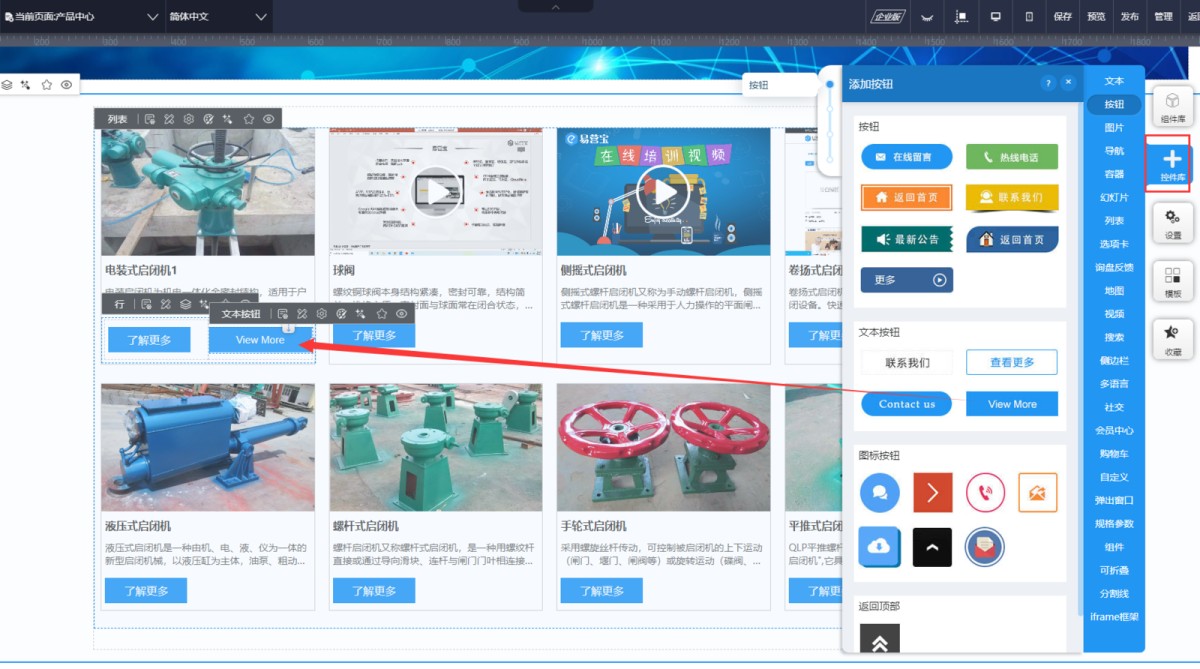Play the 球阀 video thumbnail
1200x669 pixels.
[x=435, y=191]
